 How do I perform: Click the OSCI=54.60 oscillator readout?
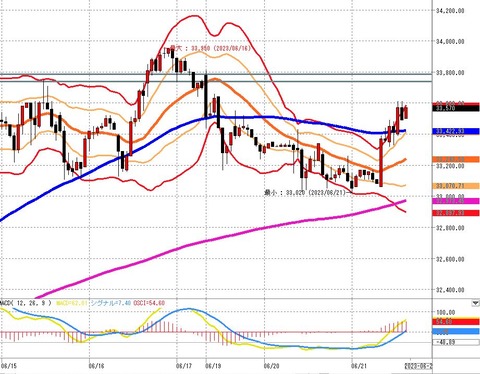(149, 303)
